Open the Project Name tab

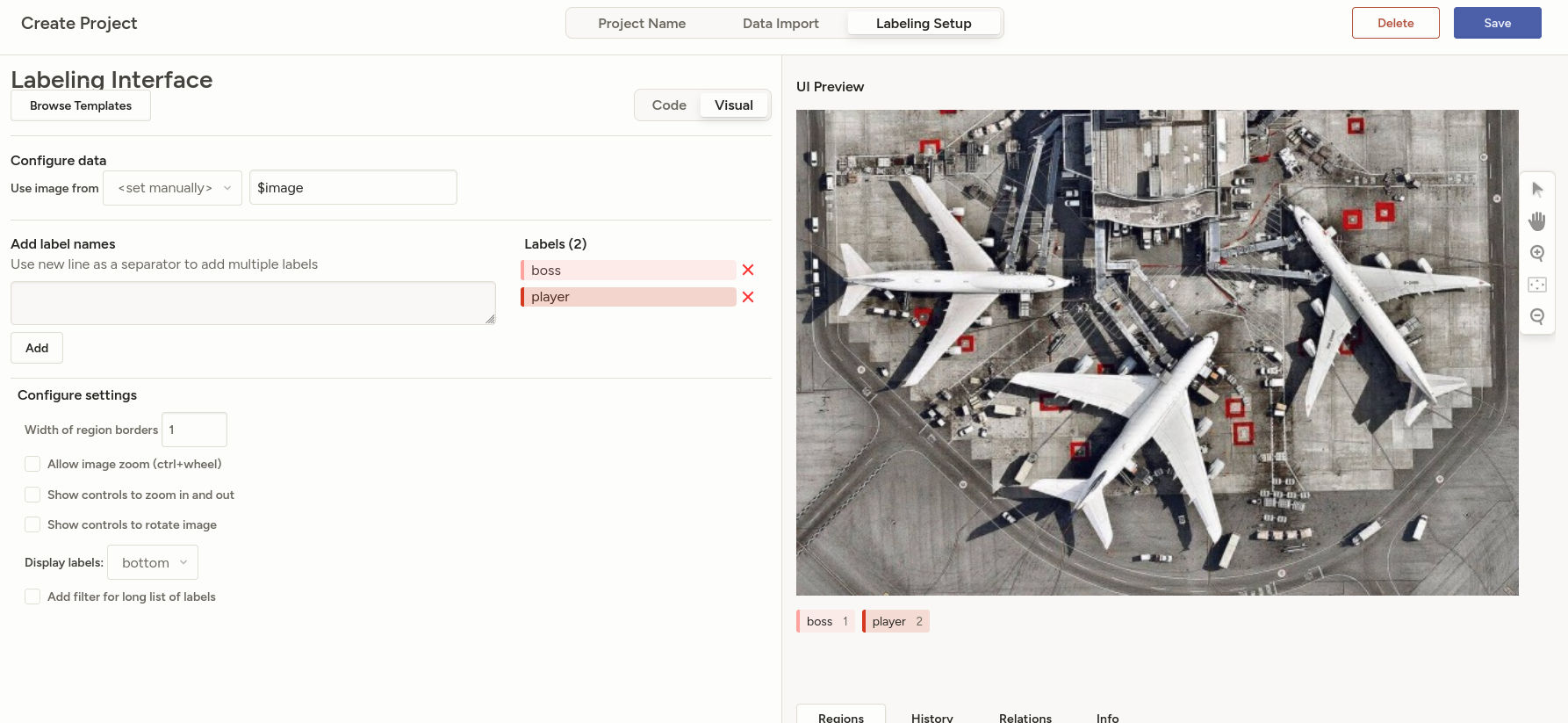pos(642,24)
